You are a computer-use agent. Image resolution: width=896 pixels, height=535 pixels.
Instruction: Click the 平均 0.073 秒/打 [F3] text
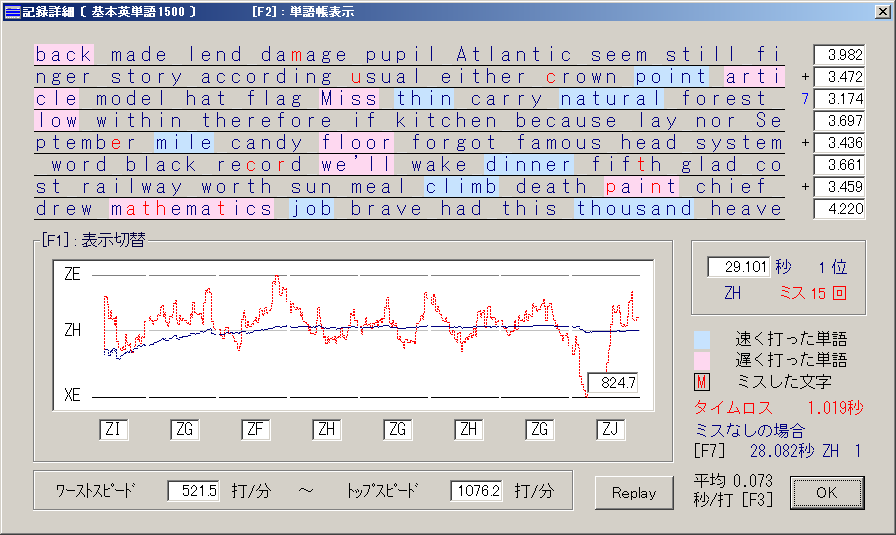[733, 490]
